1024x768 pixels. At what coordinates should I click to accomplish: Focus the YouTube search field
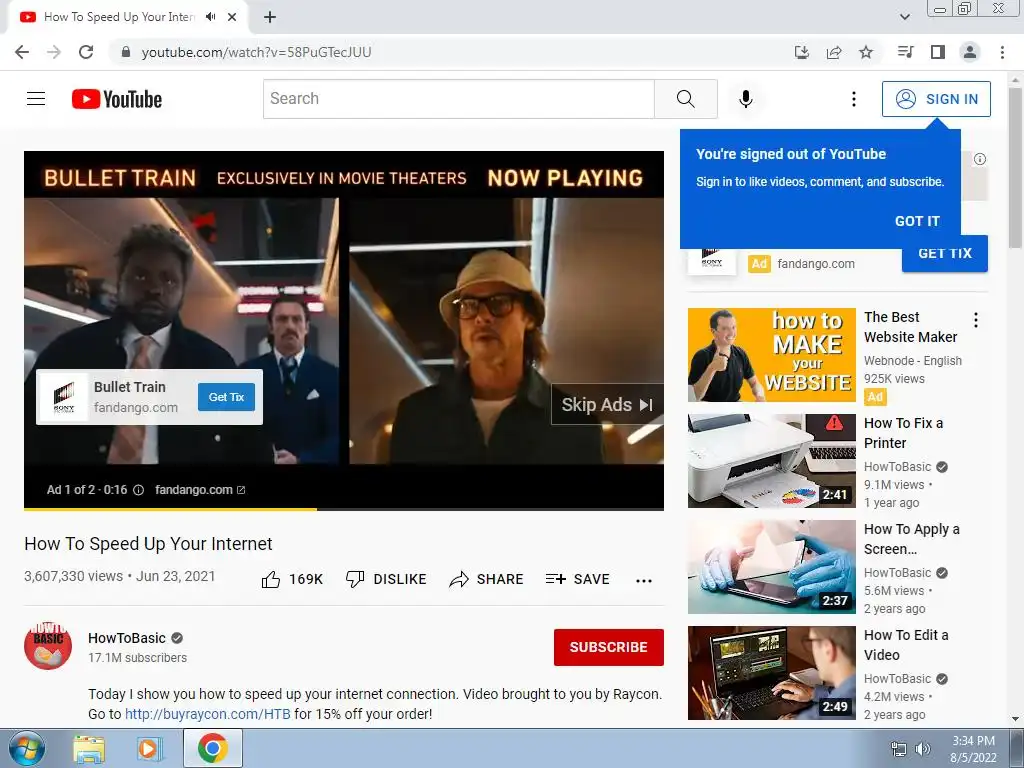tap(458, 99)
